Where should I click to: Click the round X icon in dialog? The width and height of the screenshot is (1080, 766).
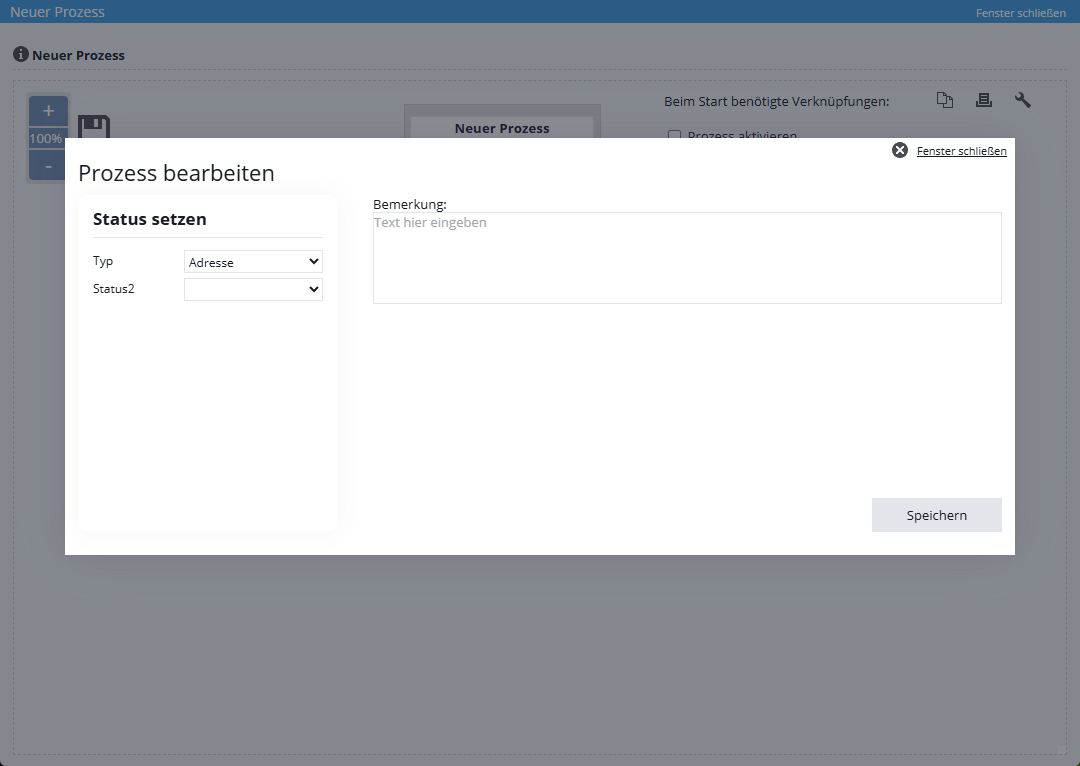click(900, 150)
